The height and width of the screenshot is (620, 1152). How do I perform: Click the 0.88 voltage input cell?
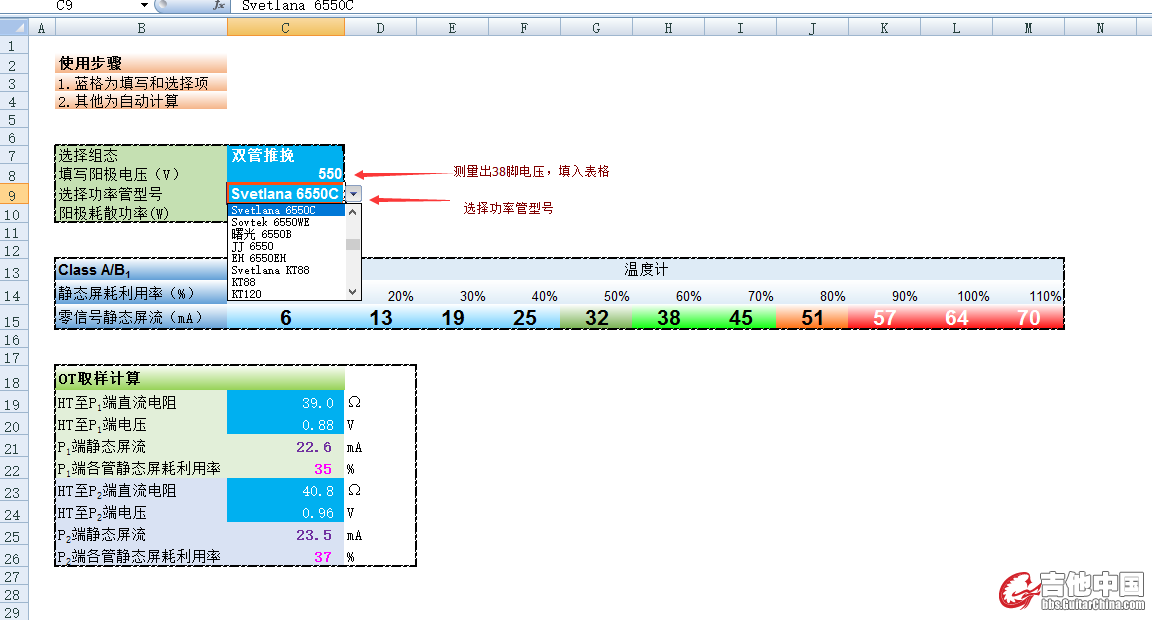286,425
